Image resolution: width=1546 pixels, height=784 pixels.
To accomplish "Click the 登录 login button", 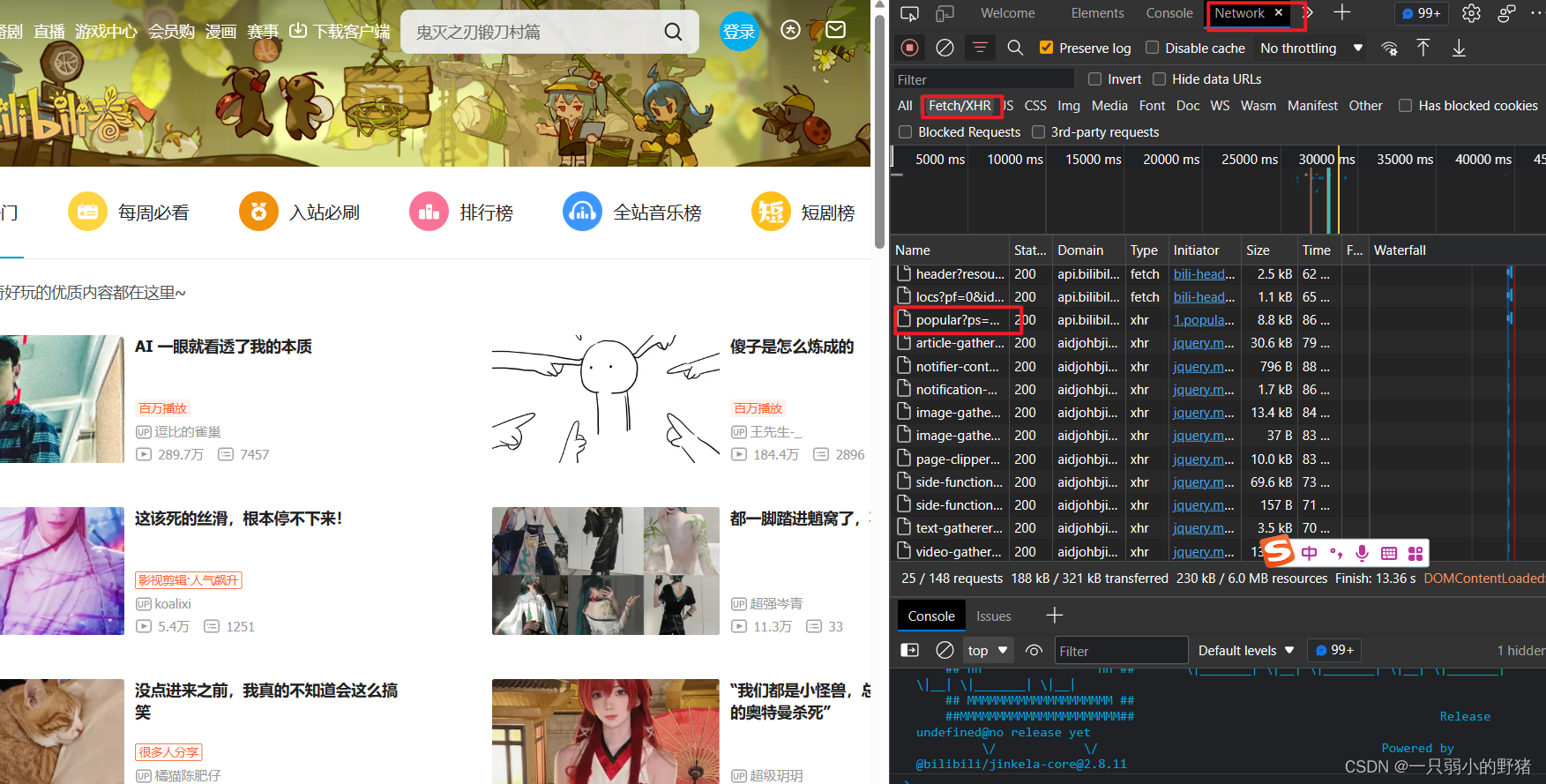I will [x=739, y=32].
